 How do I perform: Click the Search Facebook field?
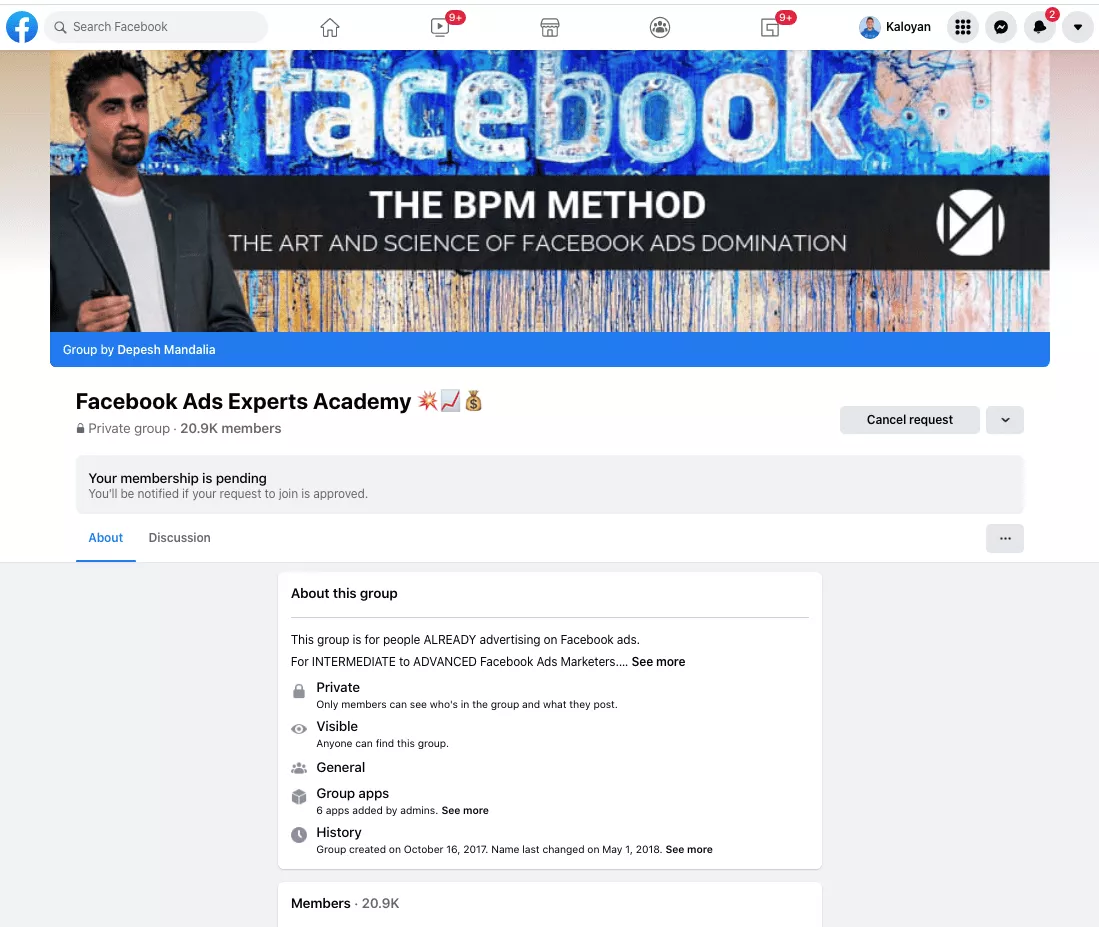click(156, 27)
